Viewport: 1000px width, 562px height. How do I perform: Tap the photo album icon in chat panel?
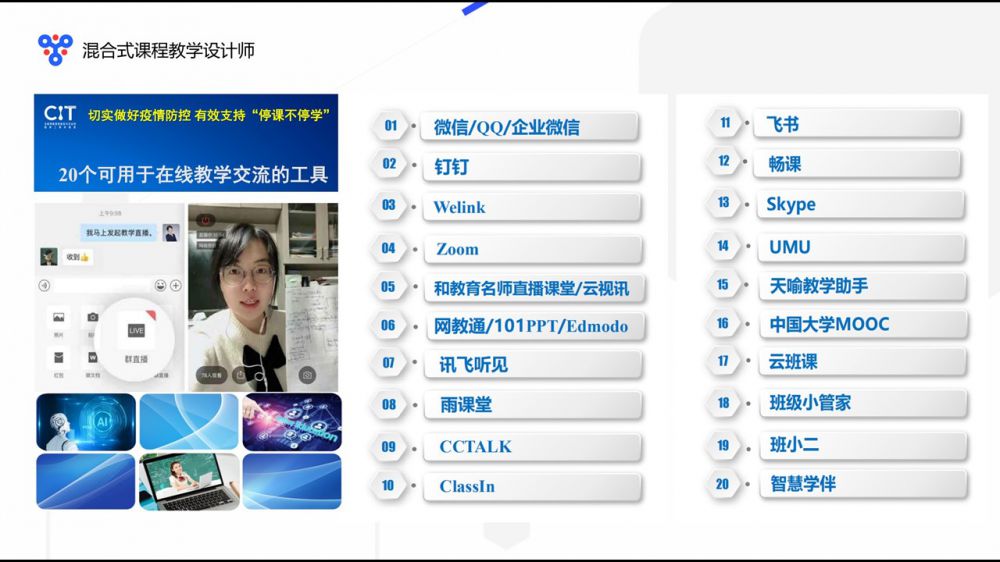click(x=59, y=318)
